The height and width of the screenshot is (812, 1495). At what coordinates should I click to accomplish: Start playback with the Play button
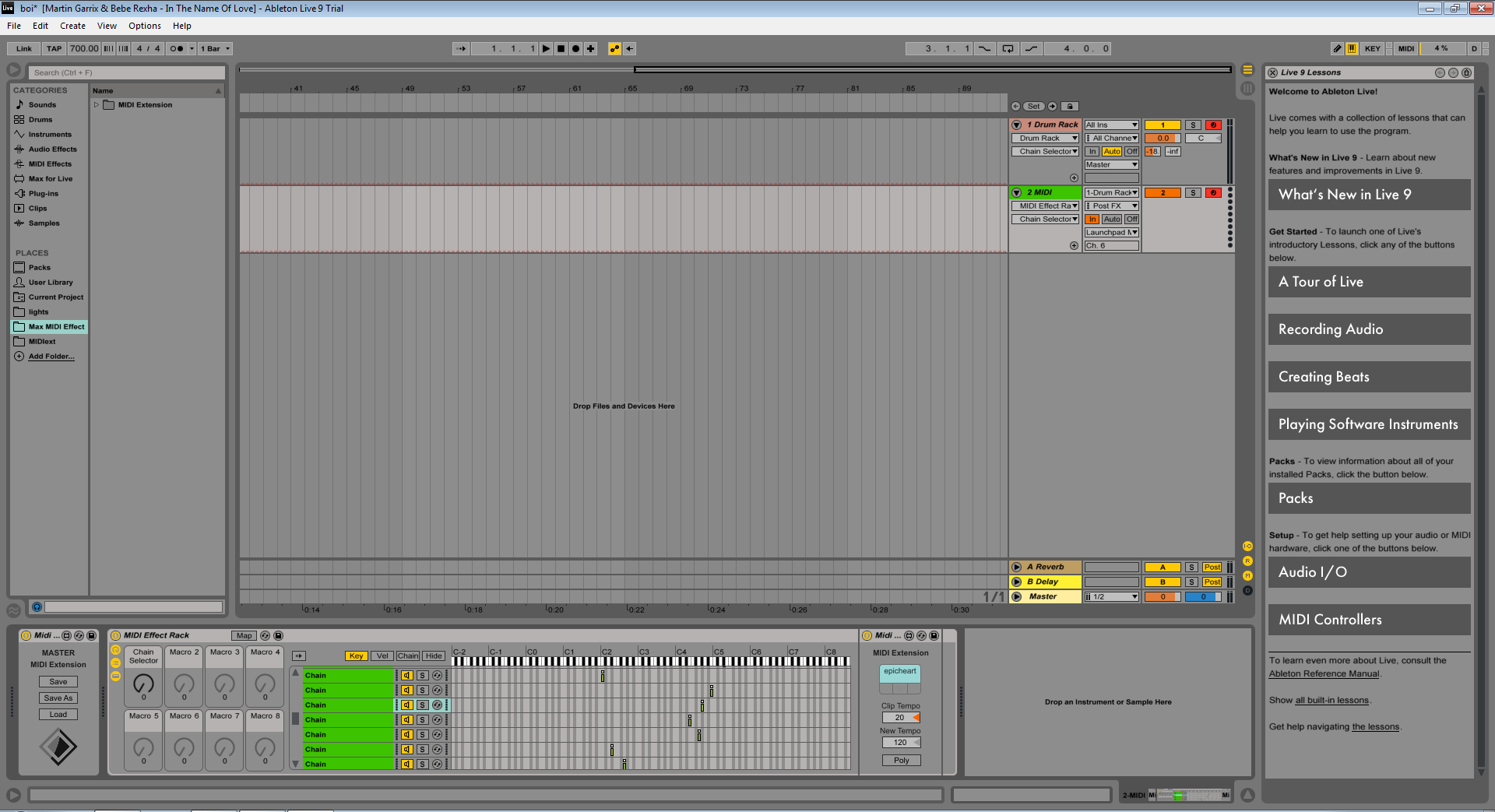tap(546, 48)
